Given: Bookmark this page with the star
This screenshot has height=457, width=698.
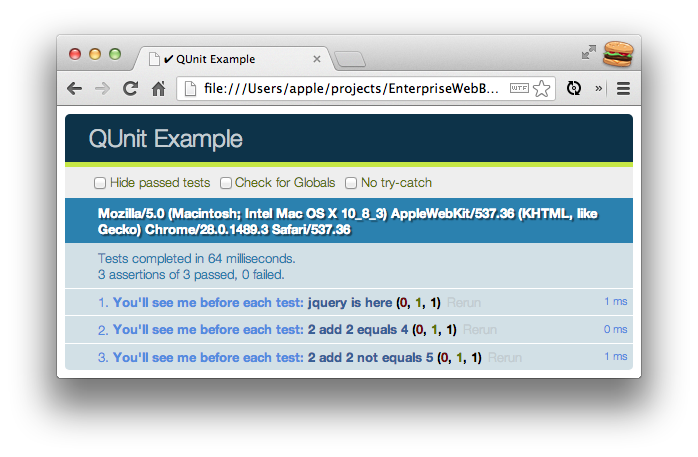Looking at the screenshot, I should 542,89.
